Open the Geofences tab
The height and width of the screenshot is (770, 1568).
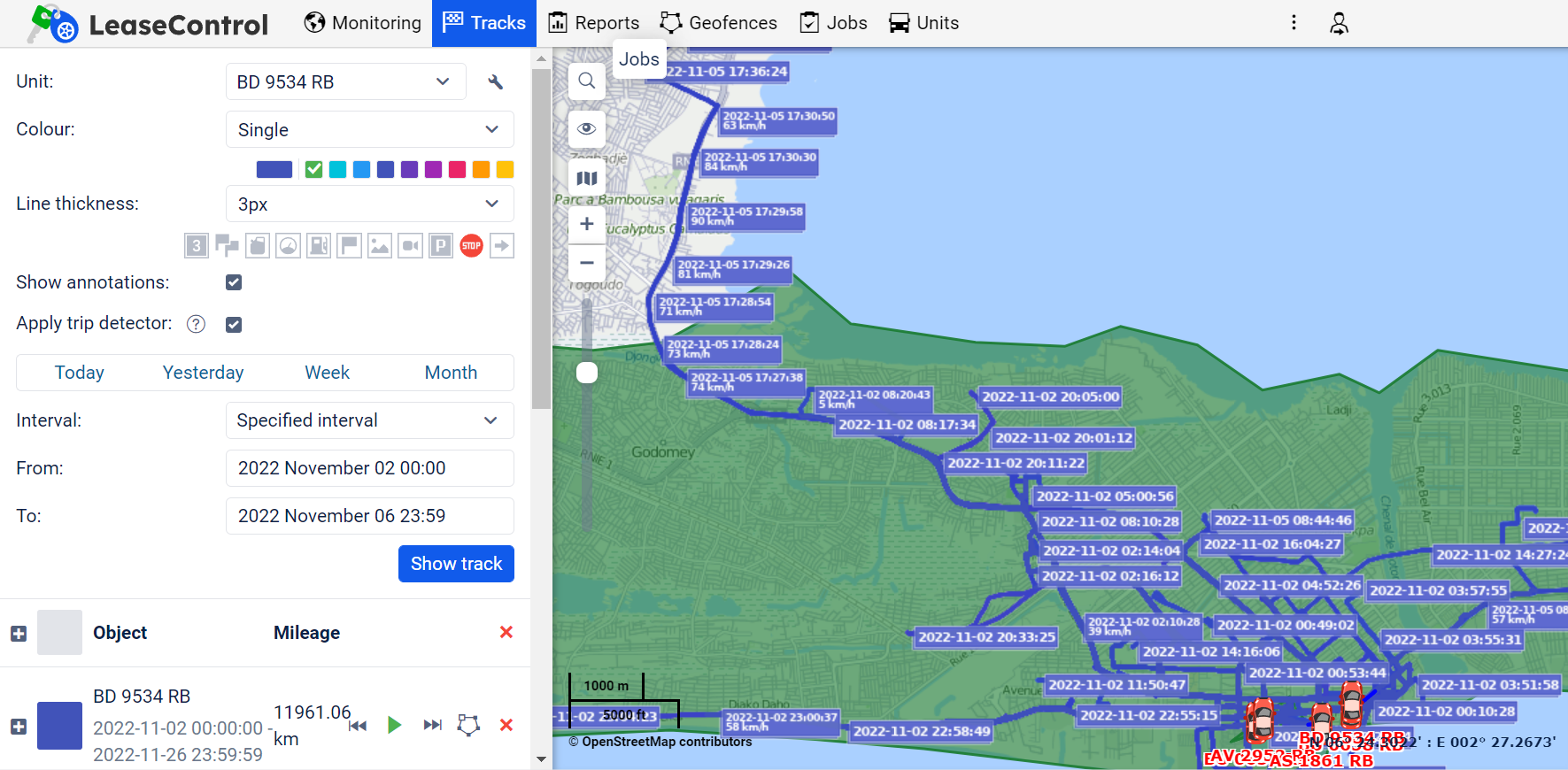719,23
